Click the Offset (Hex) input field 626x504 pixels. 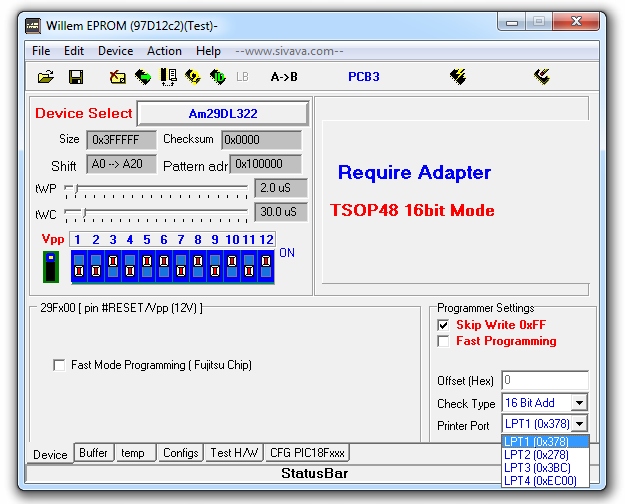tap(545, 380)
